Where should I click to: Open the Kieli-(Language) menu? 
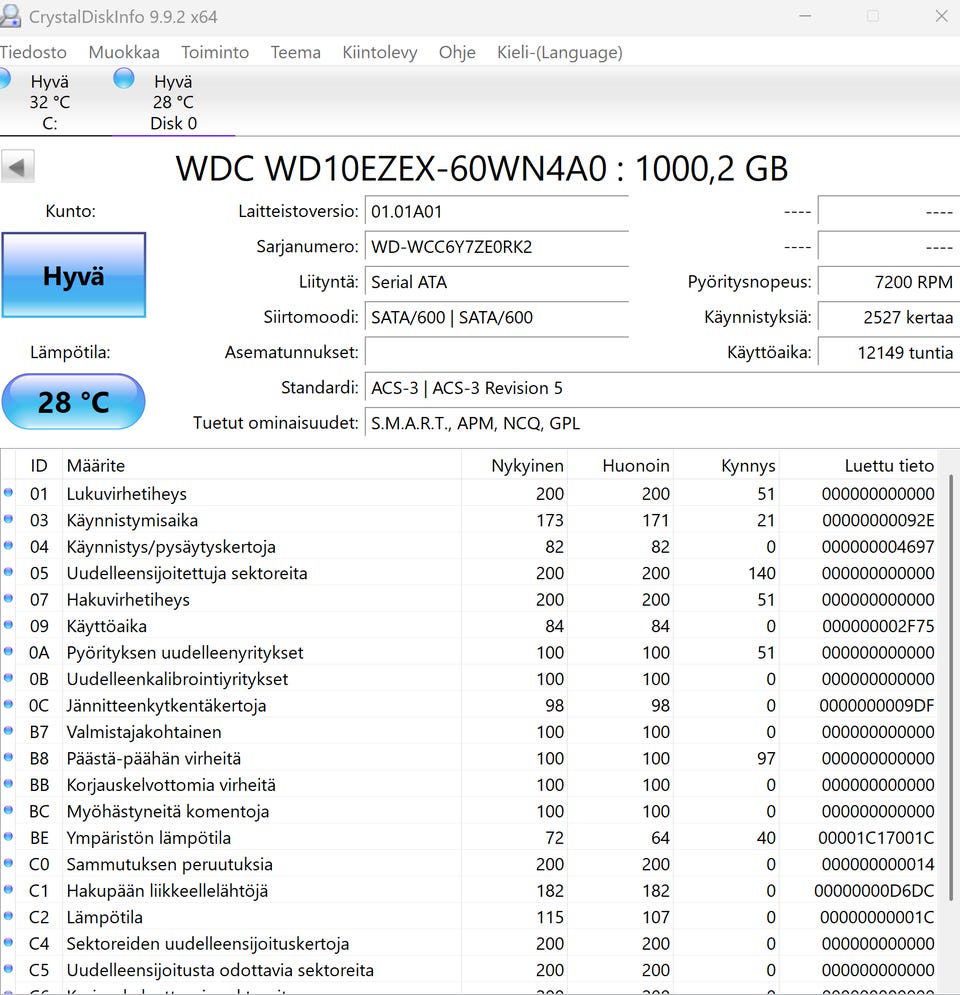pos(560,52)
